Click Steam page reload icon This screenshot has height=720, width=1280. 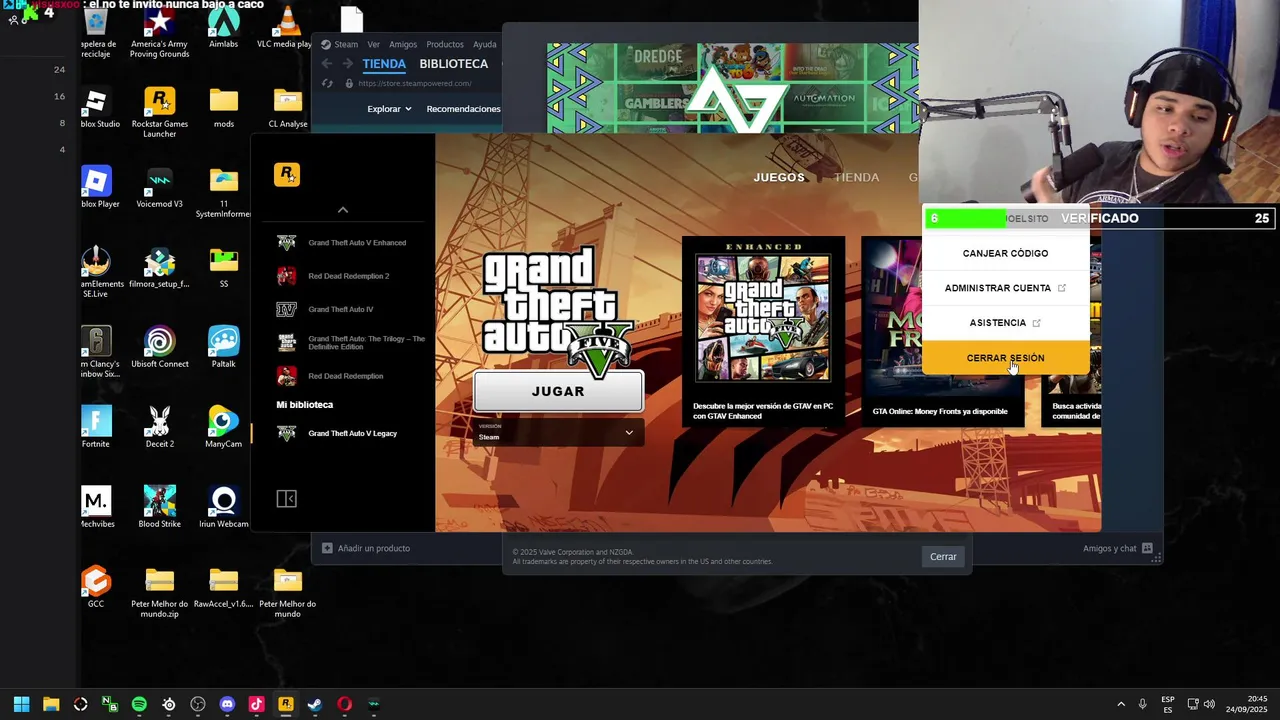[x=327, y=83]
